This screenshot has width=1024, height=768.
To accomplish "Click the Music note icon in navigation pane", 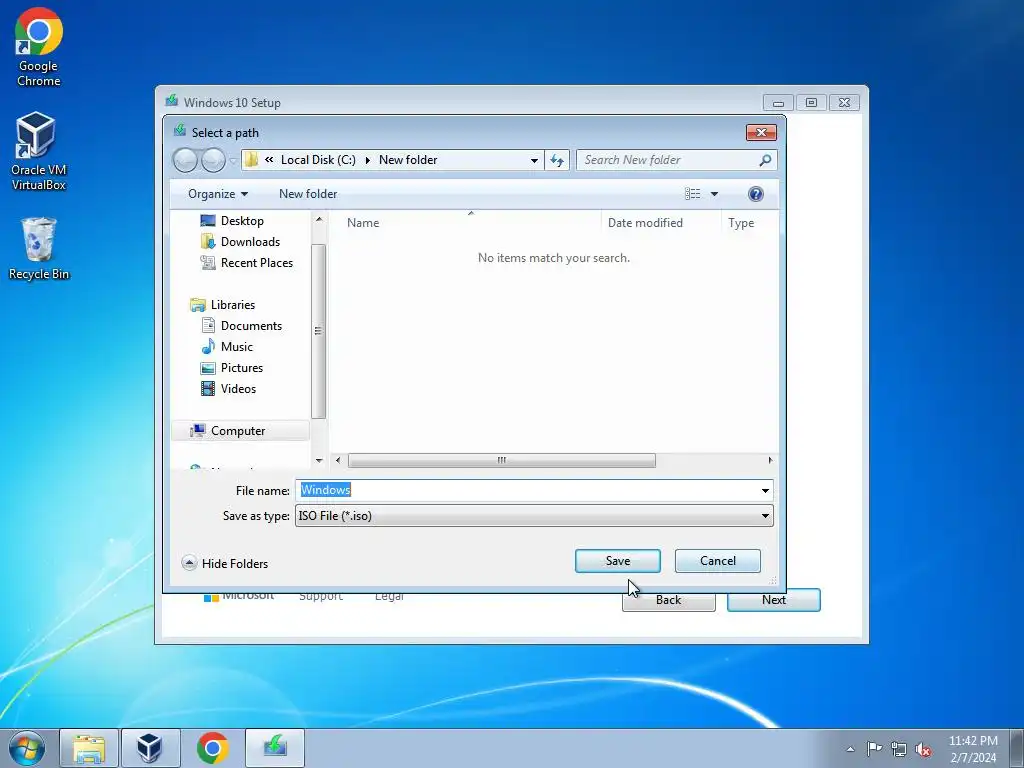I will tap(208, 347).
